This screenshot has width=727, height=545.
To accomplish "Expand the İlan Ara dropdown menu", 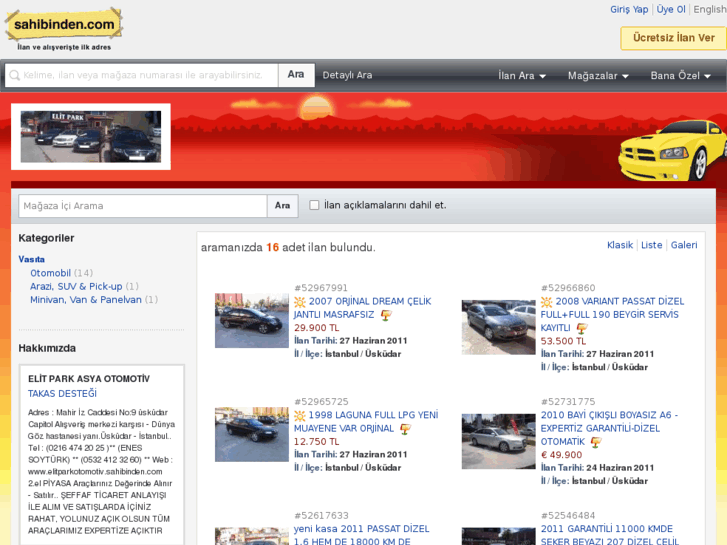I will point(522,76).
